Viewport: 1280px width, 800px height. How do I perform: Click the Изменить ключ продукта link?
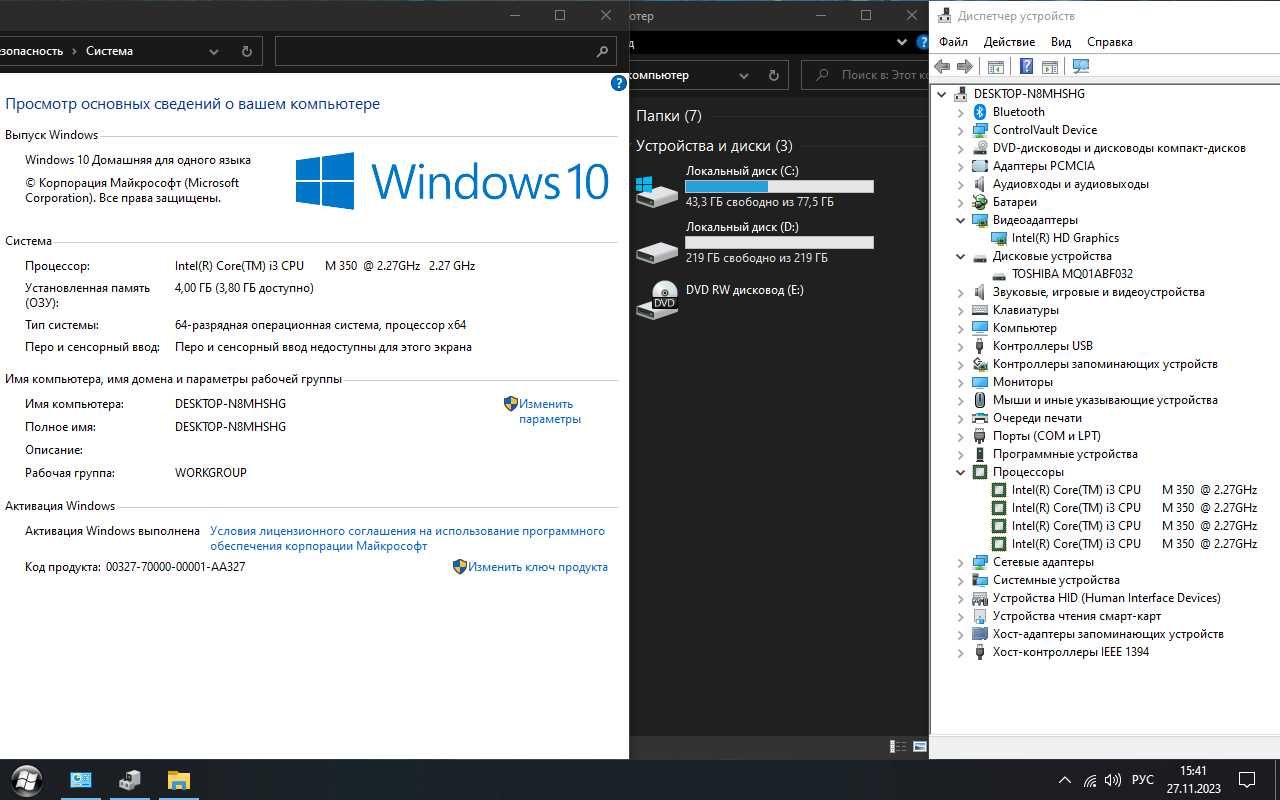tap(538, 567)
